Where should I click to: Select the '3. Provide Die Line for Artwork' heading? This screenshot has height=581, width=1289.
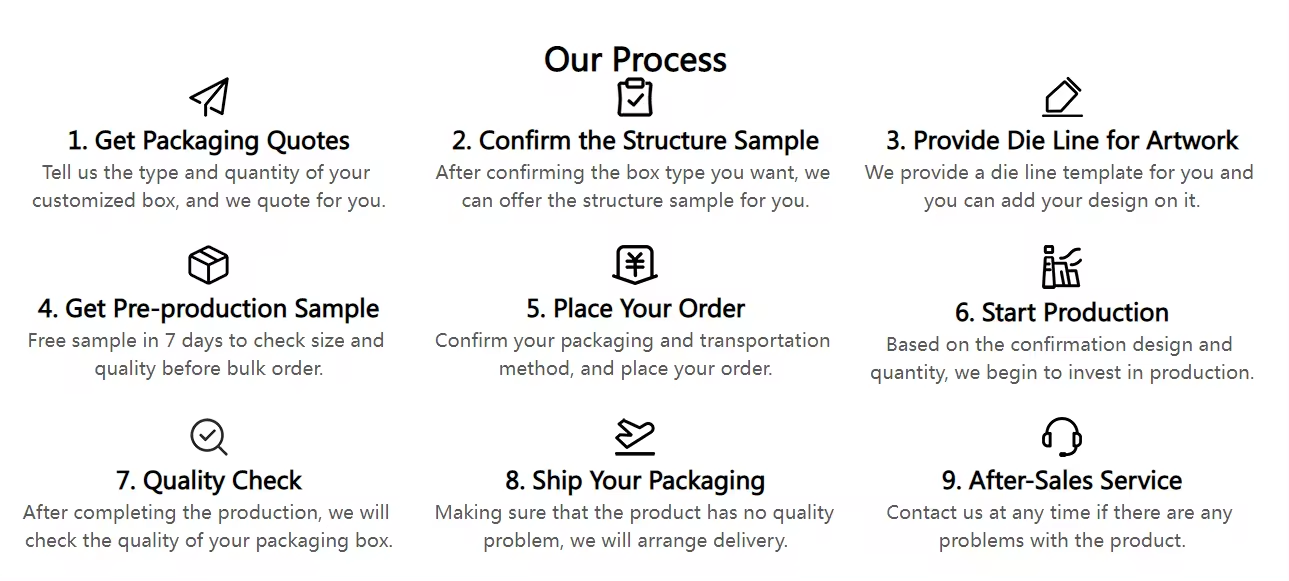coord(1061,140)
